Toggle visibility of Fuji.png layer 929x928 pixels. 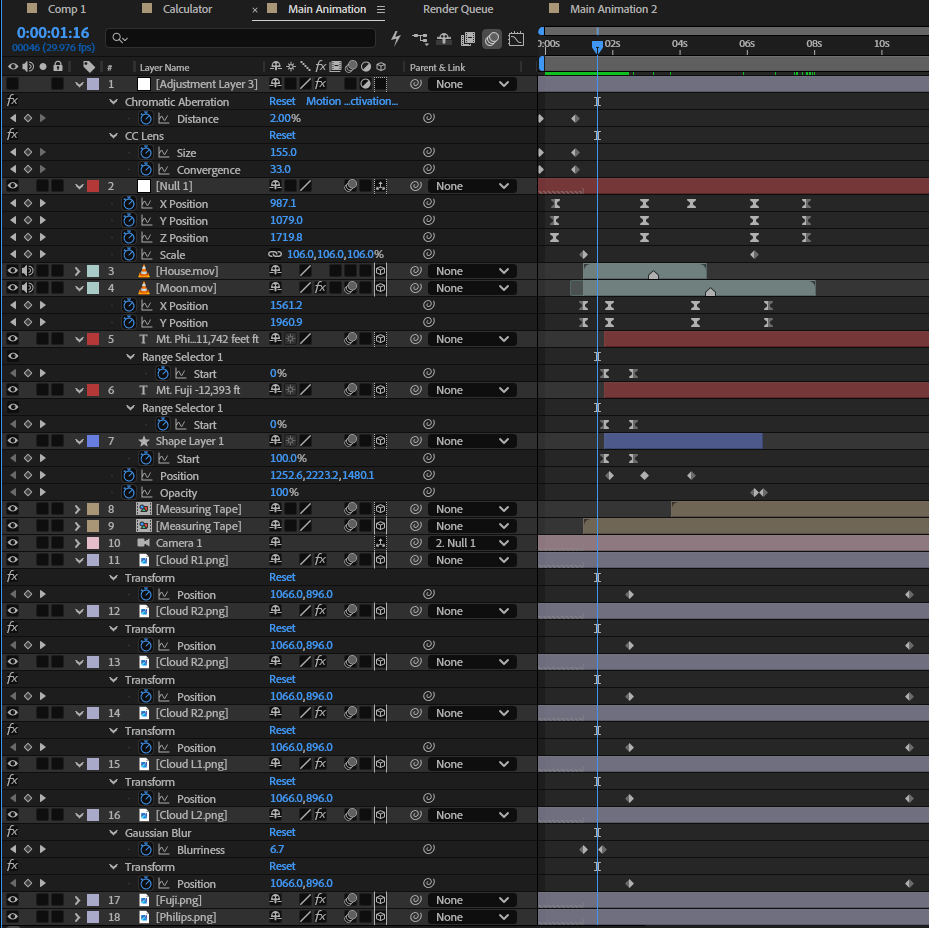(x=12, y=900)
